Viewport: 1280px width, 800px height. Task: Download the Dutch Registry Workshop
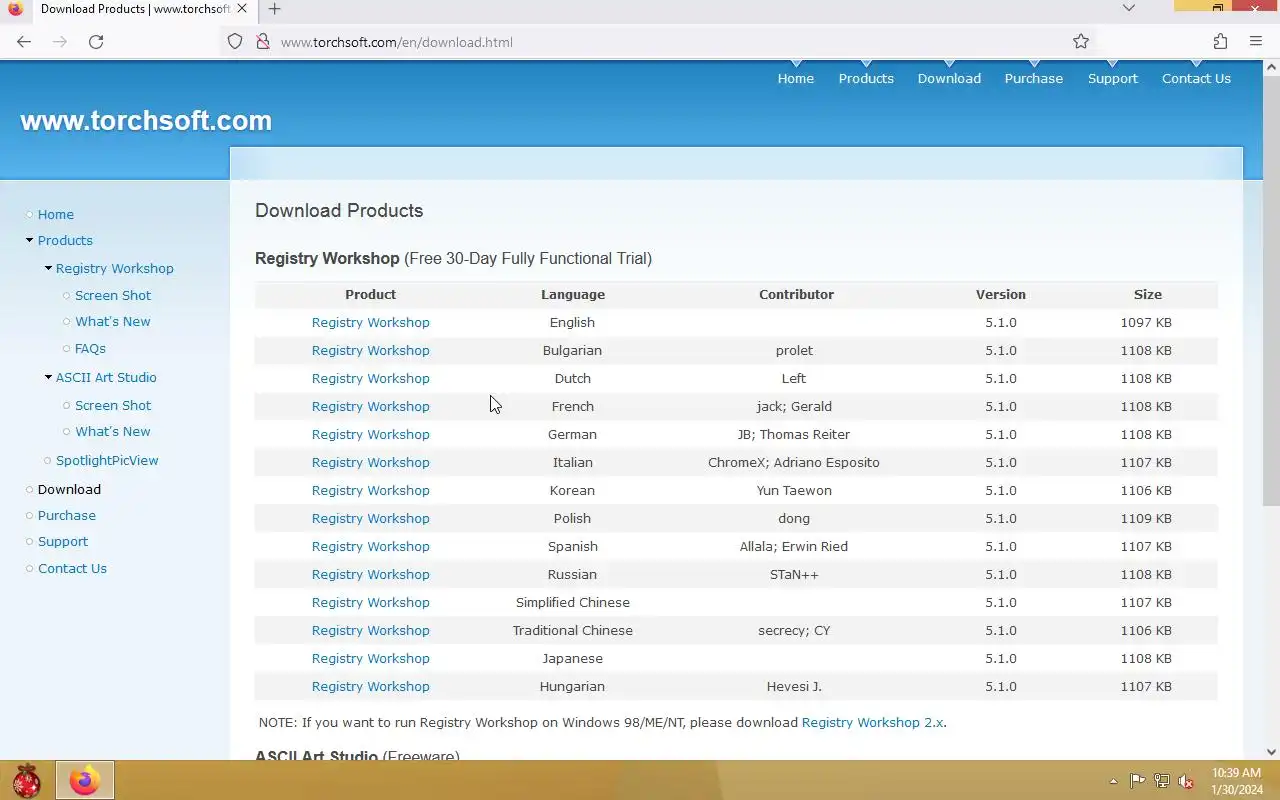tap(370, 378)
